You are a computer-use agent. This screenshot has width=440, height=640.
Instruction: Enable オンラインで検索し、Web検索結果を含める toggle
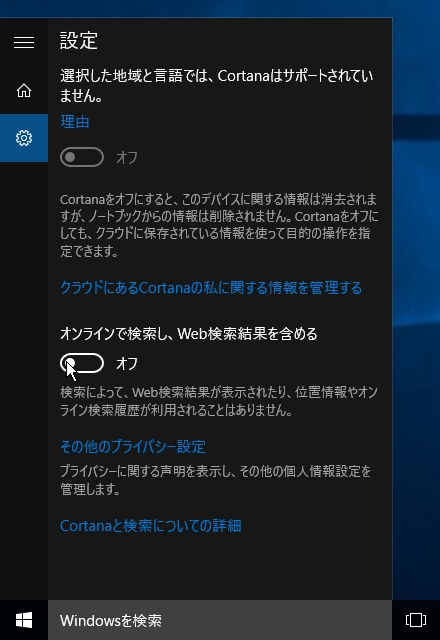82,363
